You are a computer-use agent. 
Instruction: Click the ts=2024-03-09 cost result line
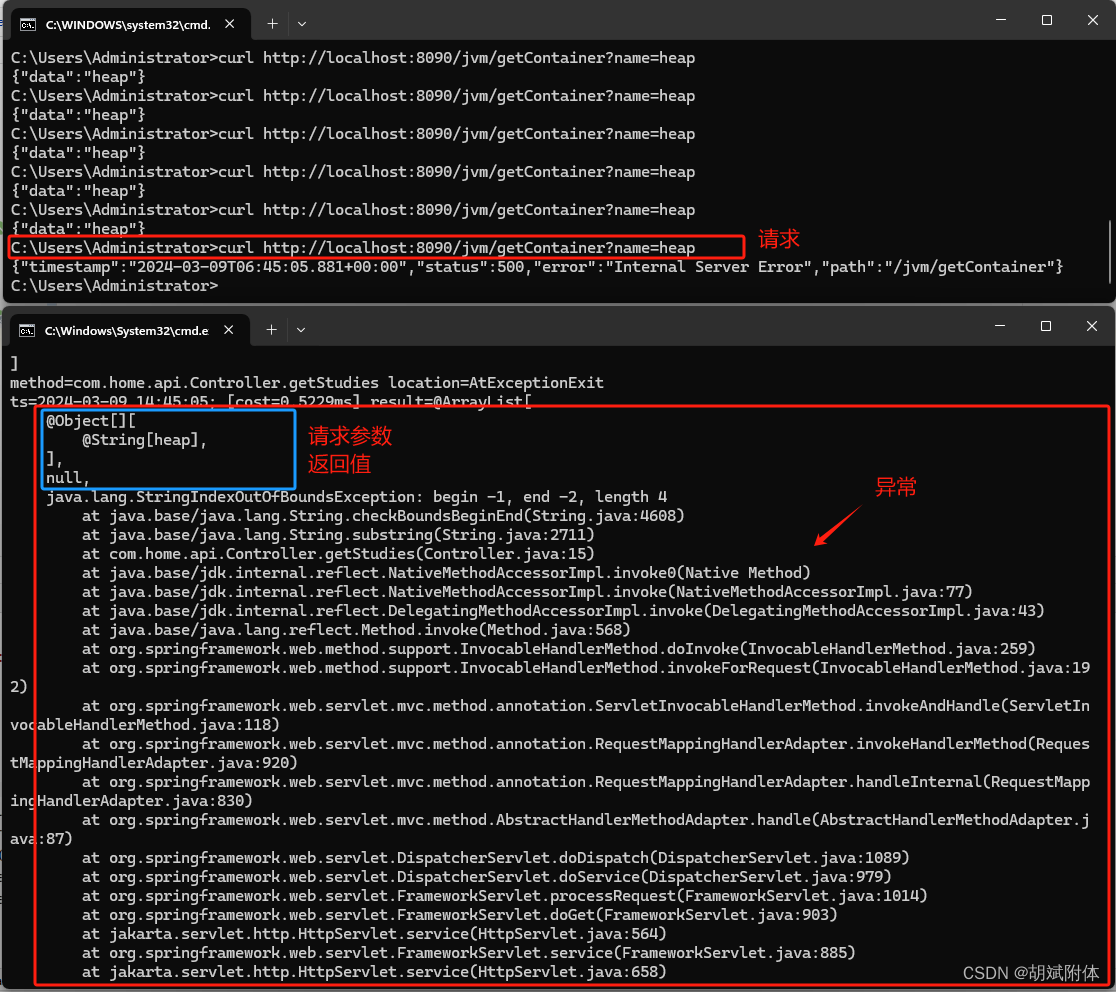point(270,401)
